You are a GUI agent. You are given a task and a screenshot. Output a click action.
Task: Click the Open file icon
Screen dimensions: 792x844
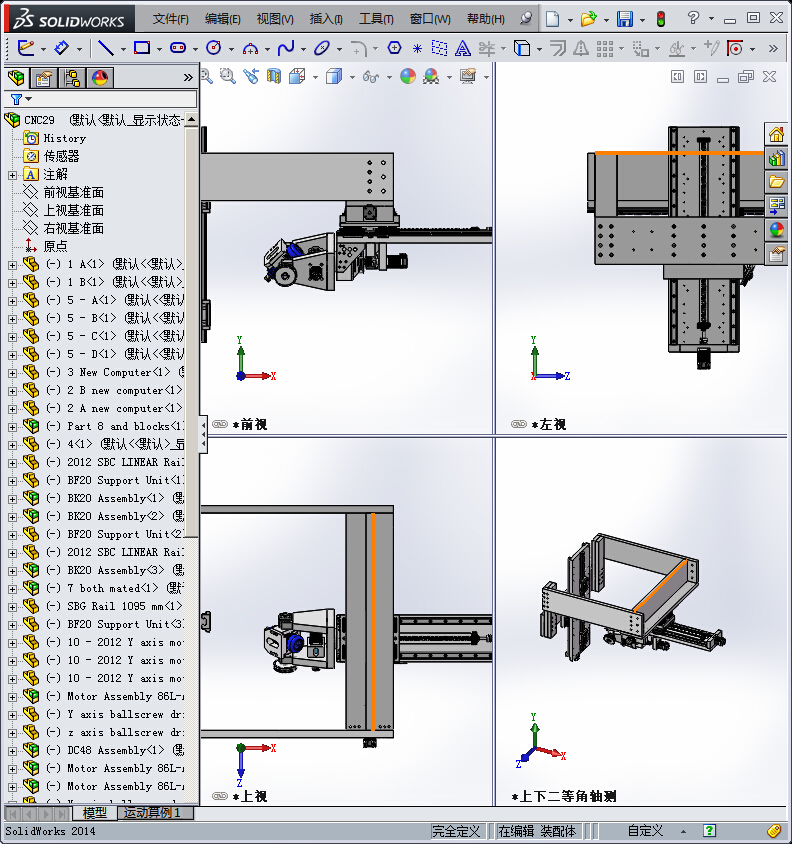(x=588, y=19)
